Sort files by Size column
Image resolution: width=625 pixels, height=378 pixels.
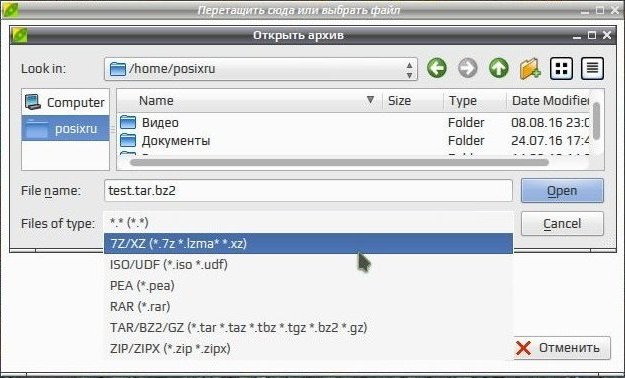412,100
